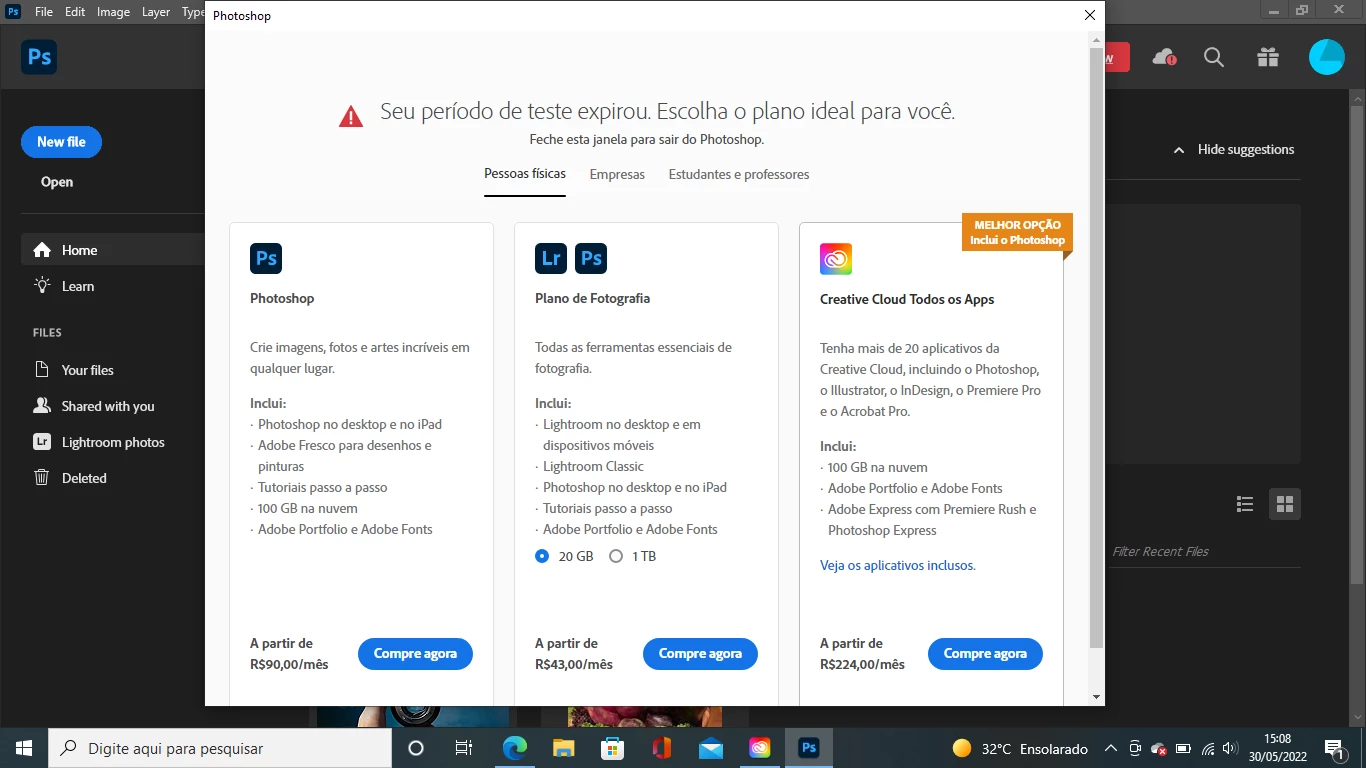
Task: Click volume speaker tray icon
Action: click(x=1231, y=748)
